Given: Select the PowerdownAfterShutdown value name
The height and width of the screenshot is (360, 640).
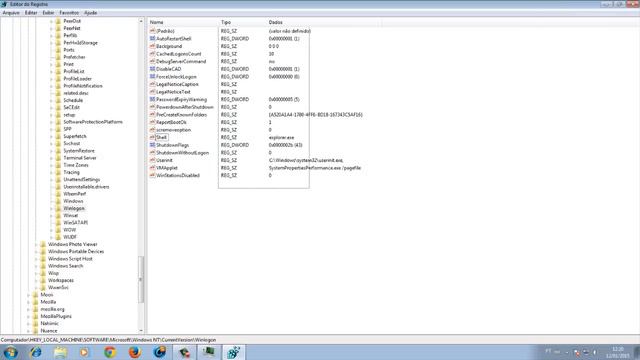Looking at the screenshot, I should pyautogui.click(x=185, y=107).
